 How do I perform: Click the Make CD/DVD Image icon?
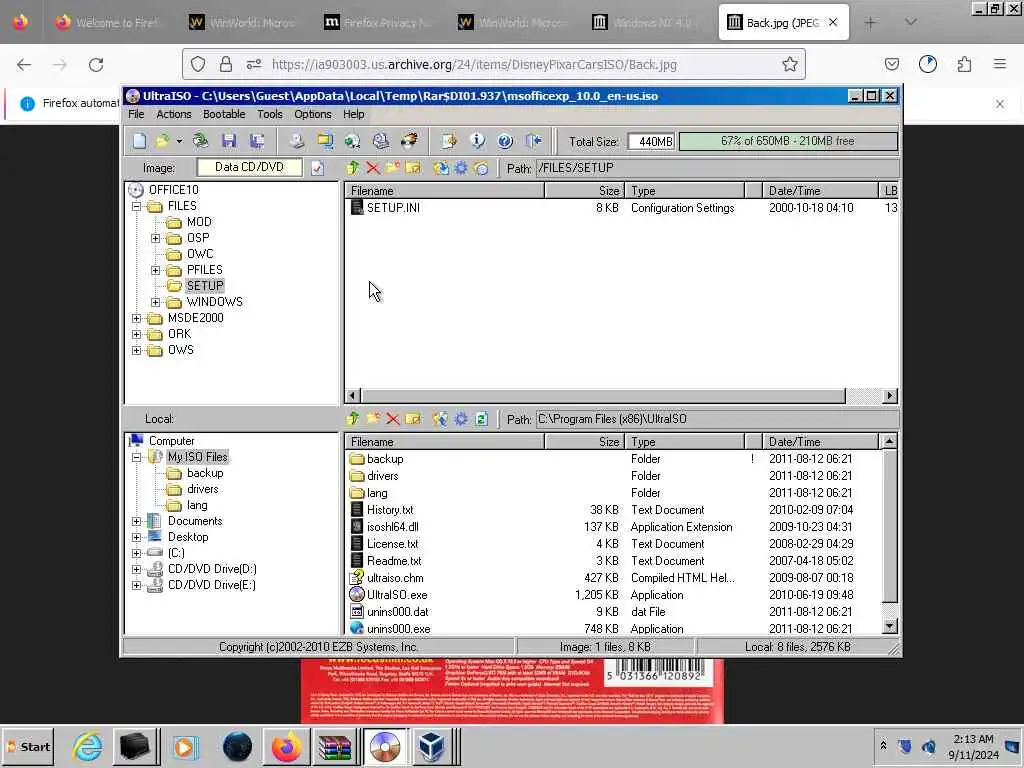click(x=297, y=141)
